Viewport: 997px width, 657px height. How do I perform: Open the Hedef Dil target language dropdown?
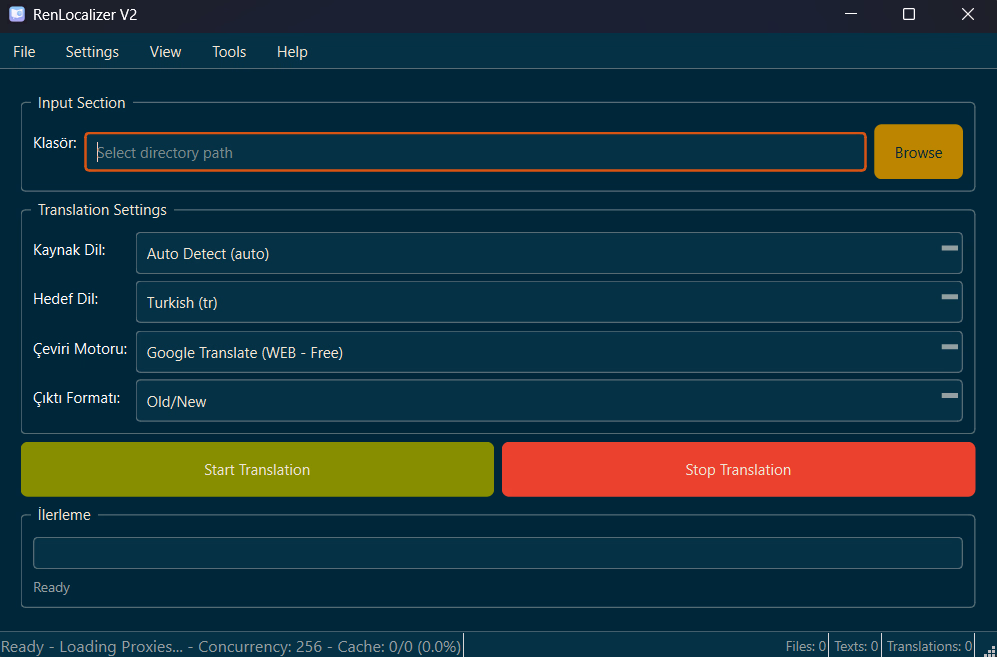[548, 302]
